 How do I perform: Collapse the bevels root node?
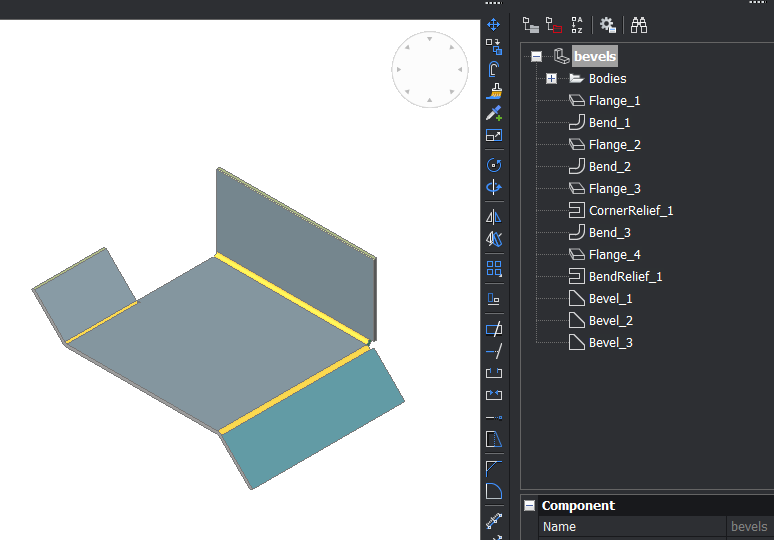click(536, 57)
